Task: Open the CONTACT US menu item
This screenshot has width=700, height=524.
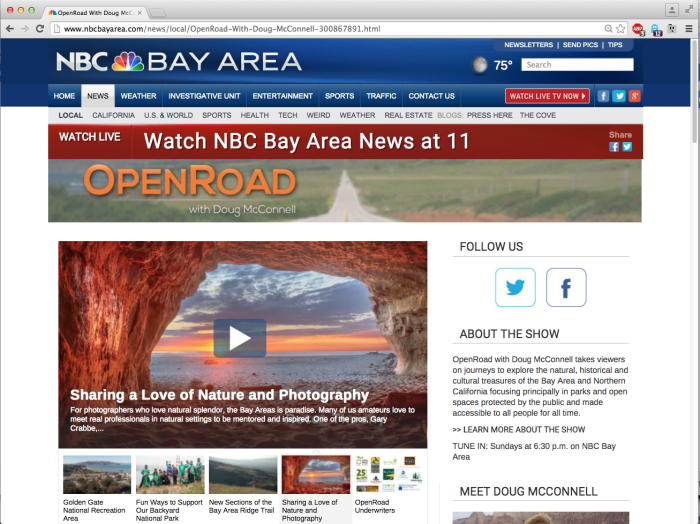Action: tap(432, 96)
